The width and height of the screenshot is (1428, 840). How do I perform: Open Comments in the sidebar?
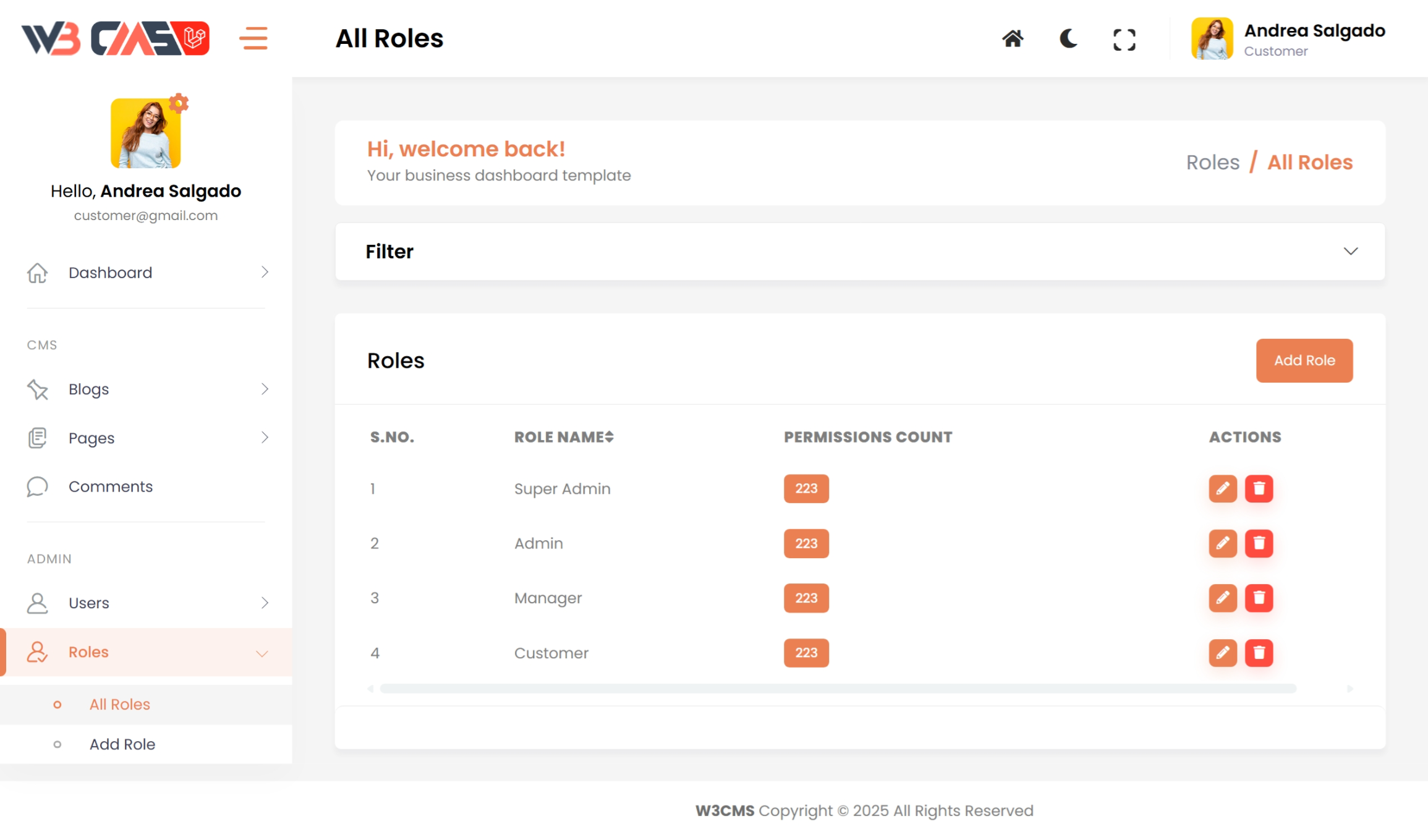click(x=110, y=486)
